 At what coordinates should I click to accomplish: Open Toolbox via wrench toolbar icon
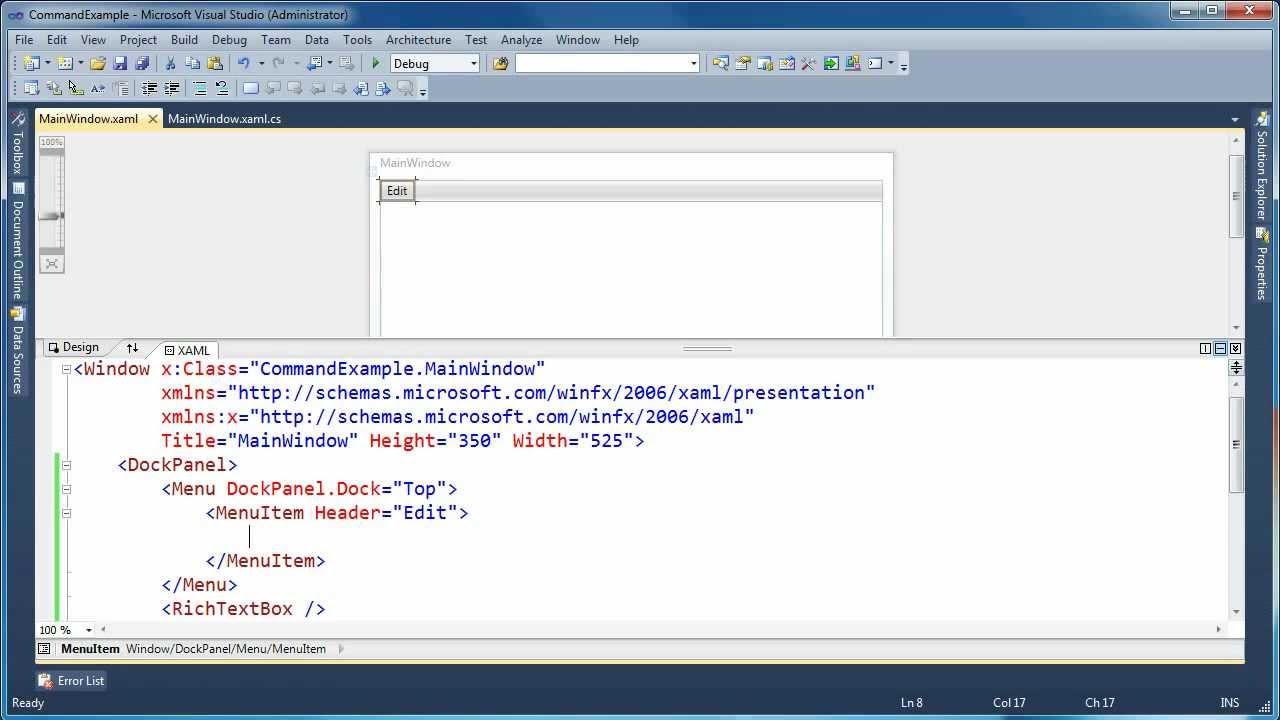coord(809,63)
